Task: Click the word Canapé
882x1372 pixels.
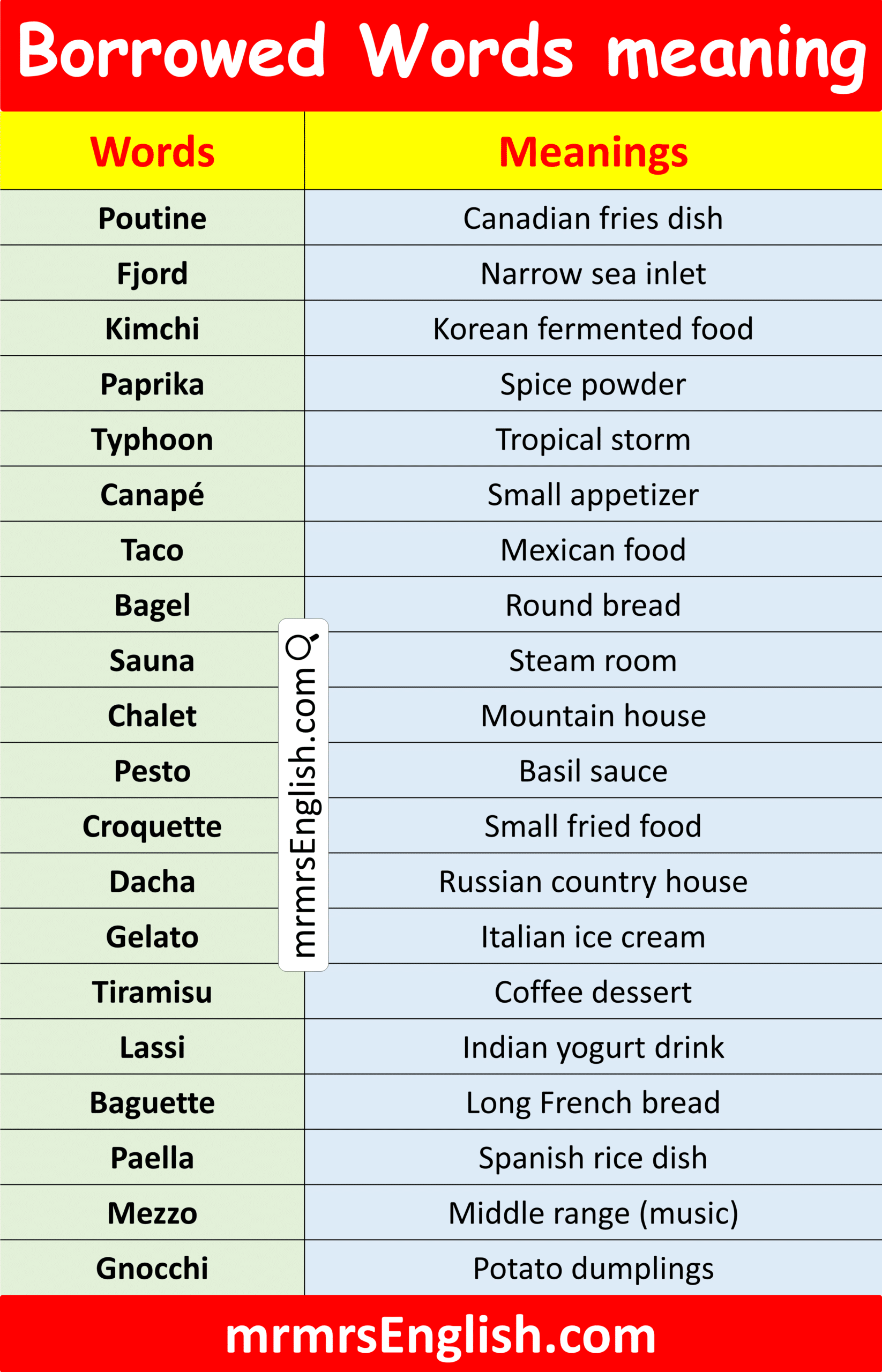Action: 152,494
